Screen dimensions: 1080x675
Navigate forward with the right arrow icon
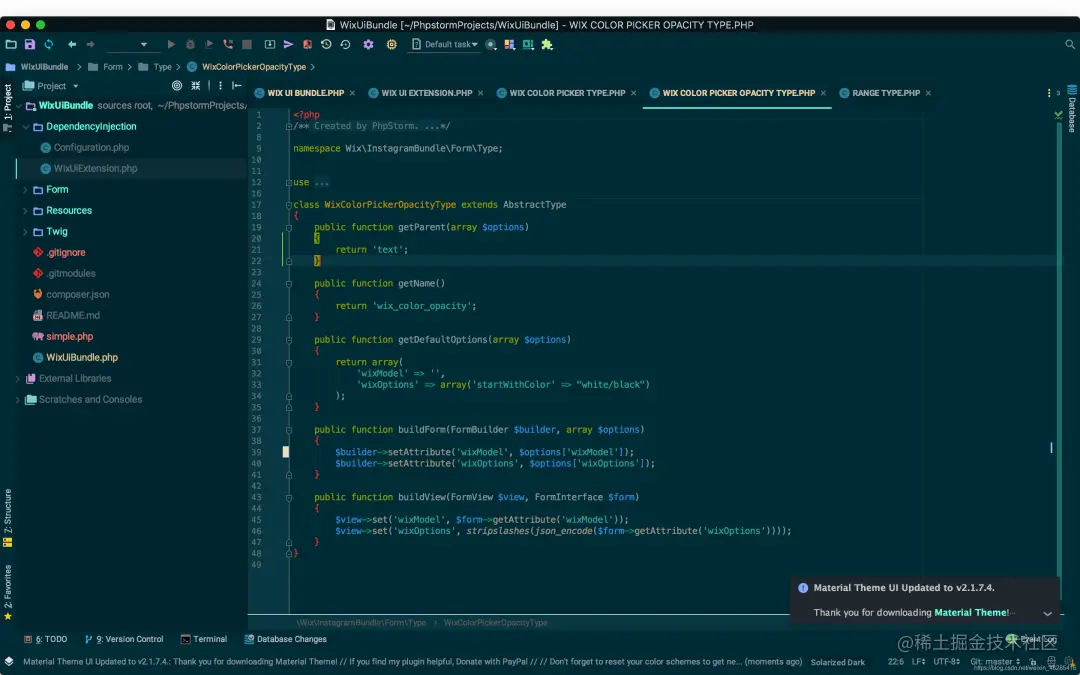90,44
